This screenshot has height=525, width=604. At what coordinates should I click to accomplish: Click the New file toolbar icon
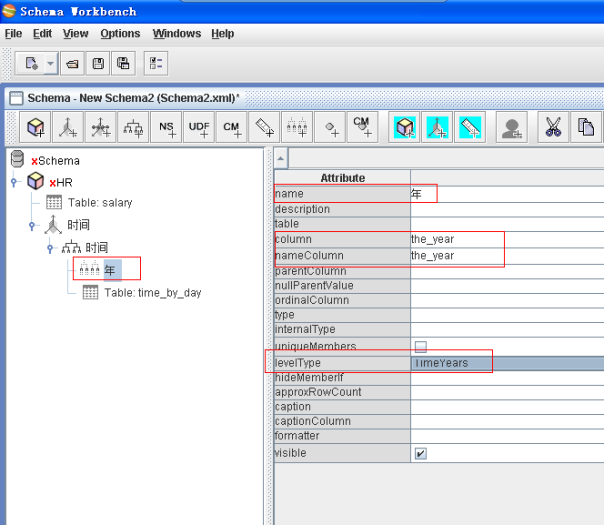pyautogui.click(x=31, y=63)
